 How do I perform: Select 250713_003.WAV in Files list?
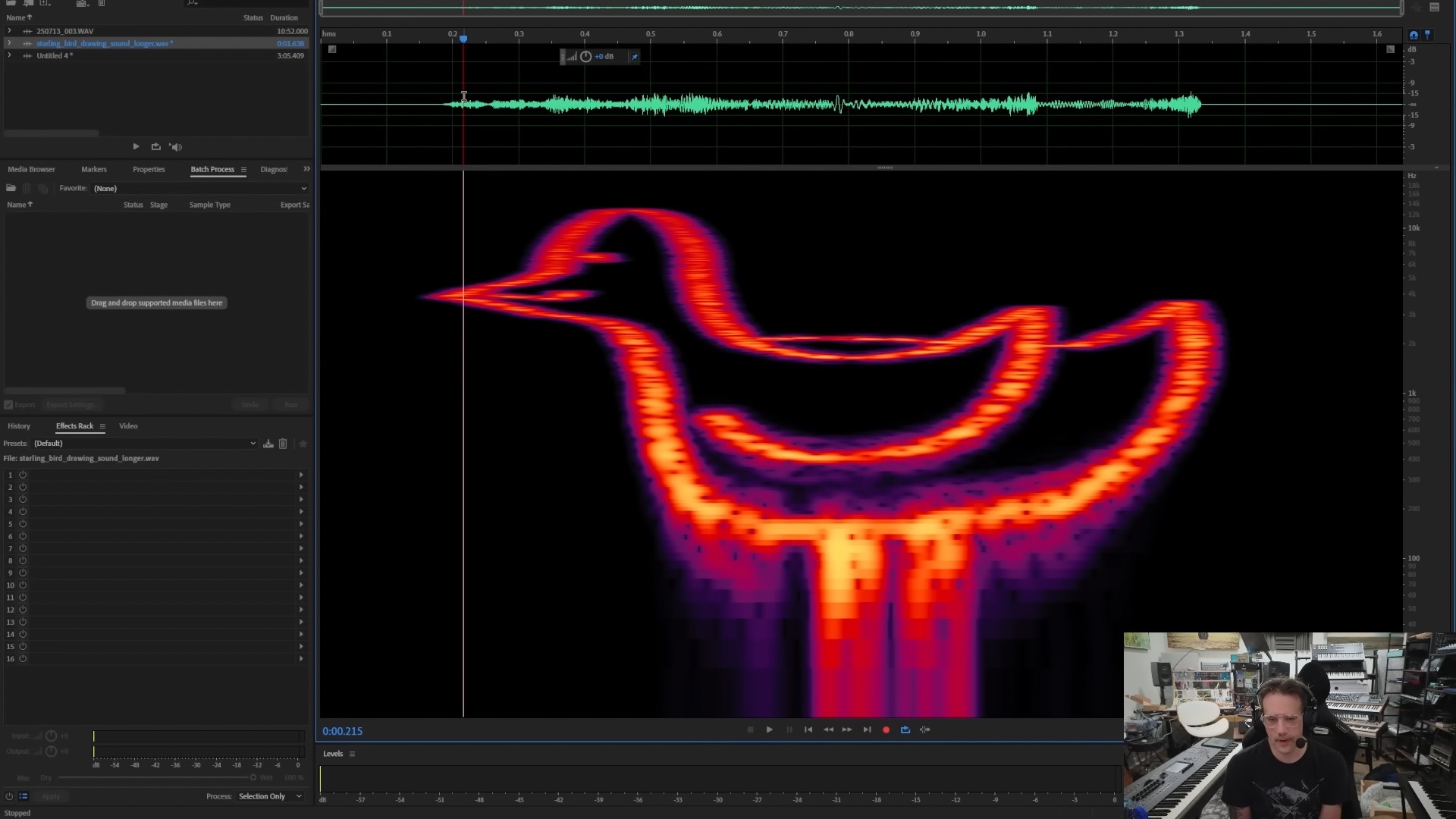pyautogui.click(x=65, y=31)
